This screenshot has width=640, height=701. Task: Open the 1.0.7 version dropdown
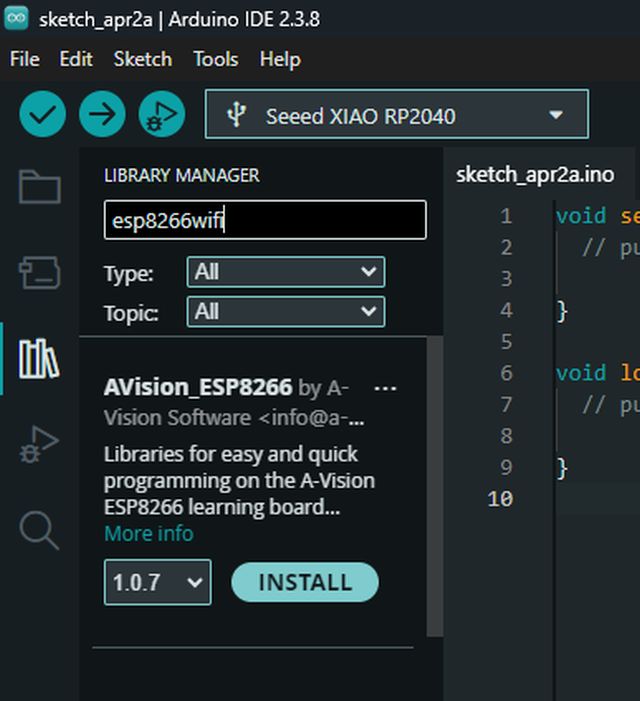click(158, 582)
